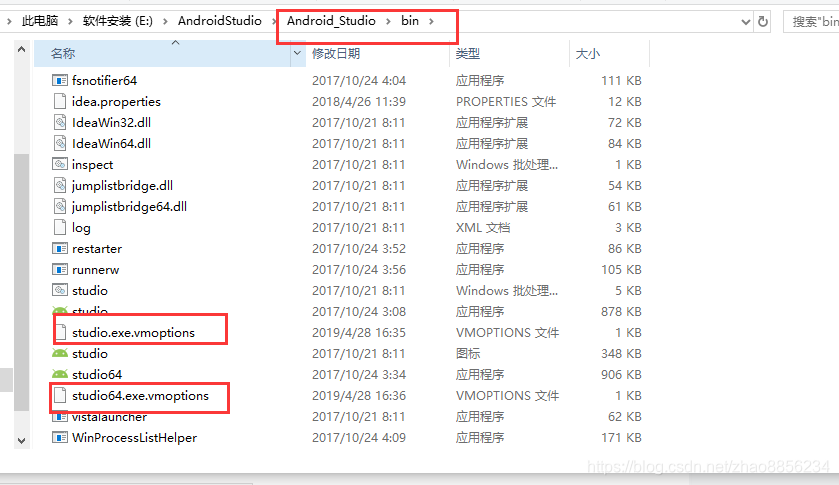Click the 图标 type cell
The width and height of the screenshot is (839, 485).
(468, 353)
